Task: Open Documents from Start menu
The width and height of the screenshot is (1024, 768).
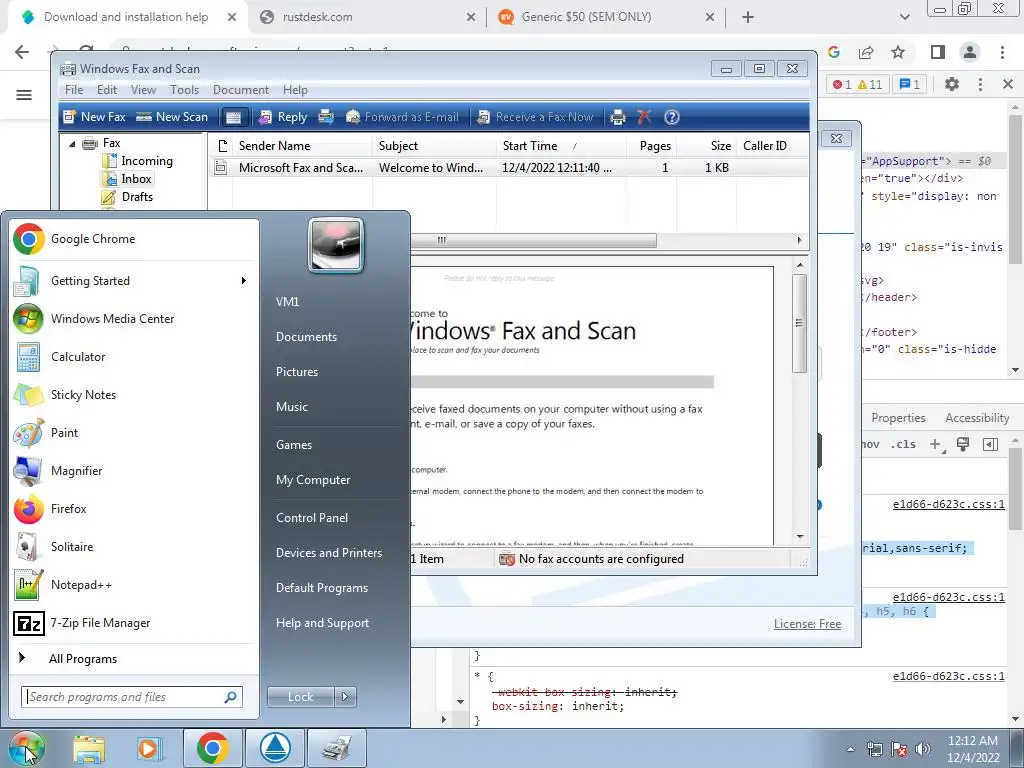Action: [306, 337]
